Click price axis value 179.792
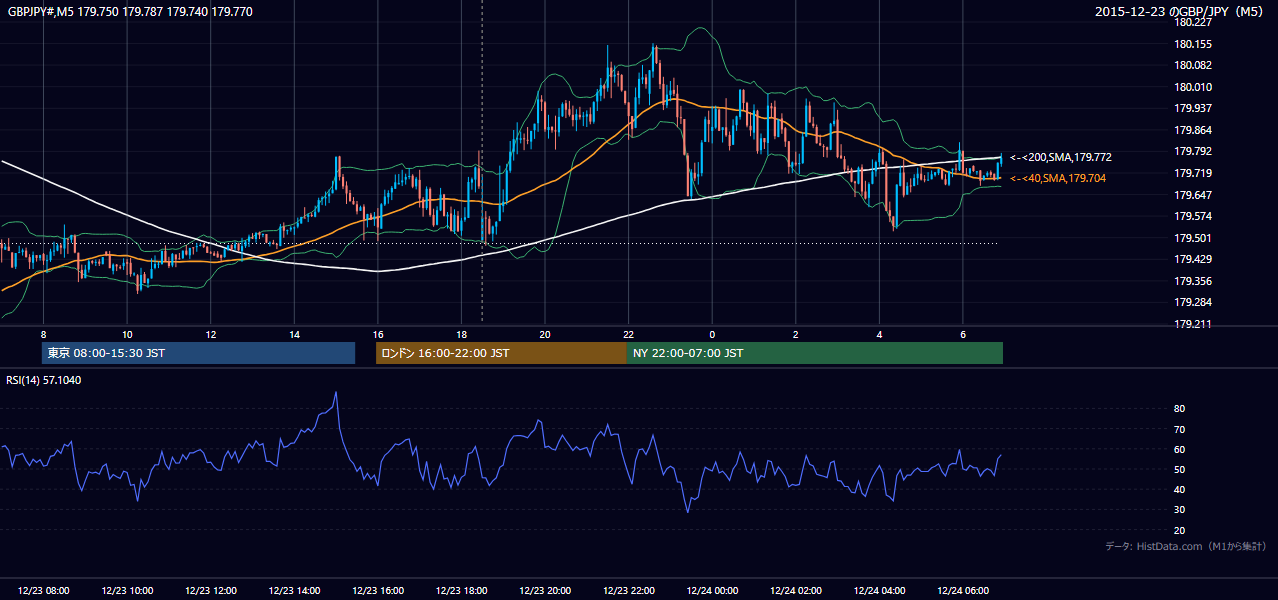The image size is (1278, 600). 1193,152
